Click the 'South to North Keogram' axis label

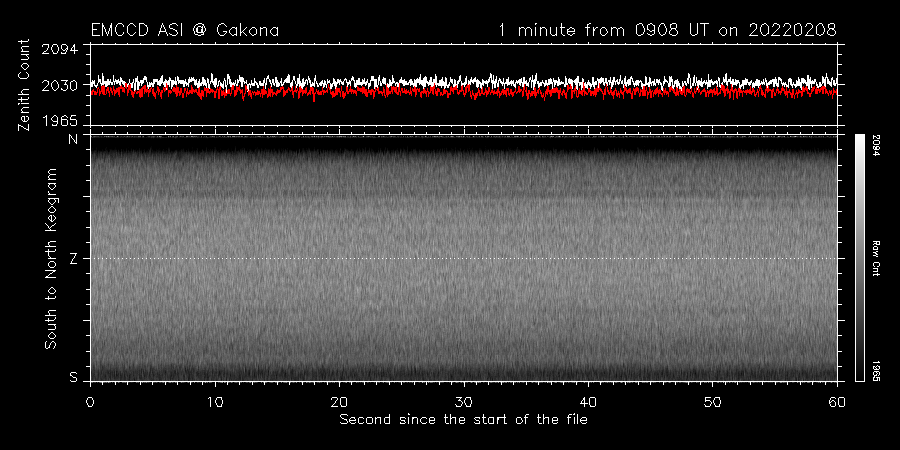pyautogui.click(x=51, y=258)
